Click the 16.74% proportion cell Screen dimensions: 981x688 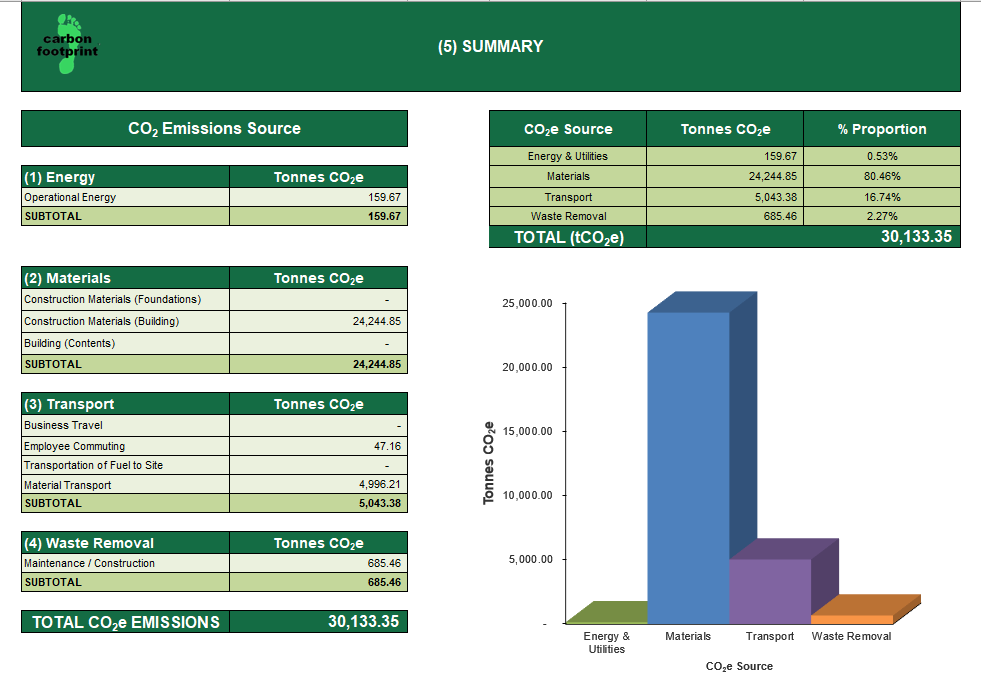coord(882,197)
